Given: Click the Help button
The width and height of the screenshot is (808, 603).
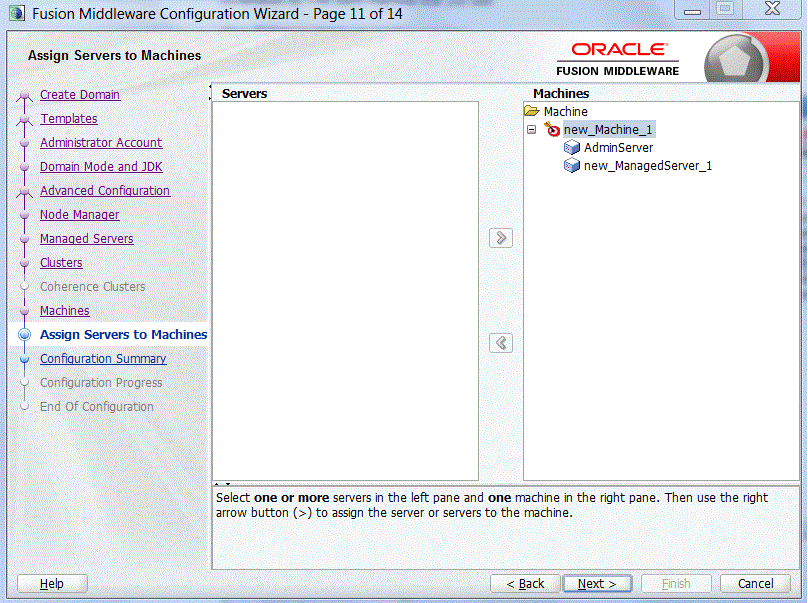Looking at the screenshot, I should click(x=52, y=584).
